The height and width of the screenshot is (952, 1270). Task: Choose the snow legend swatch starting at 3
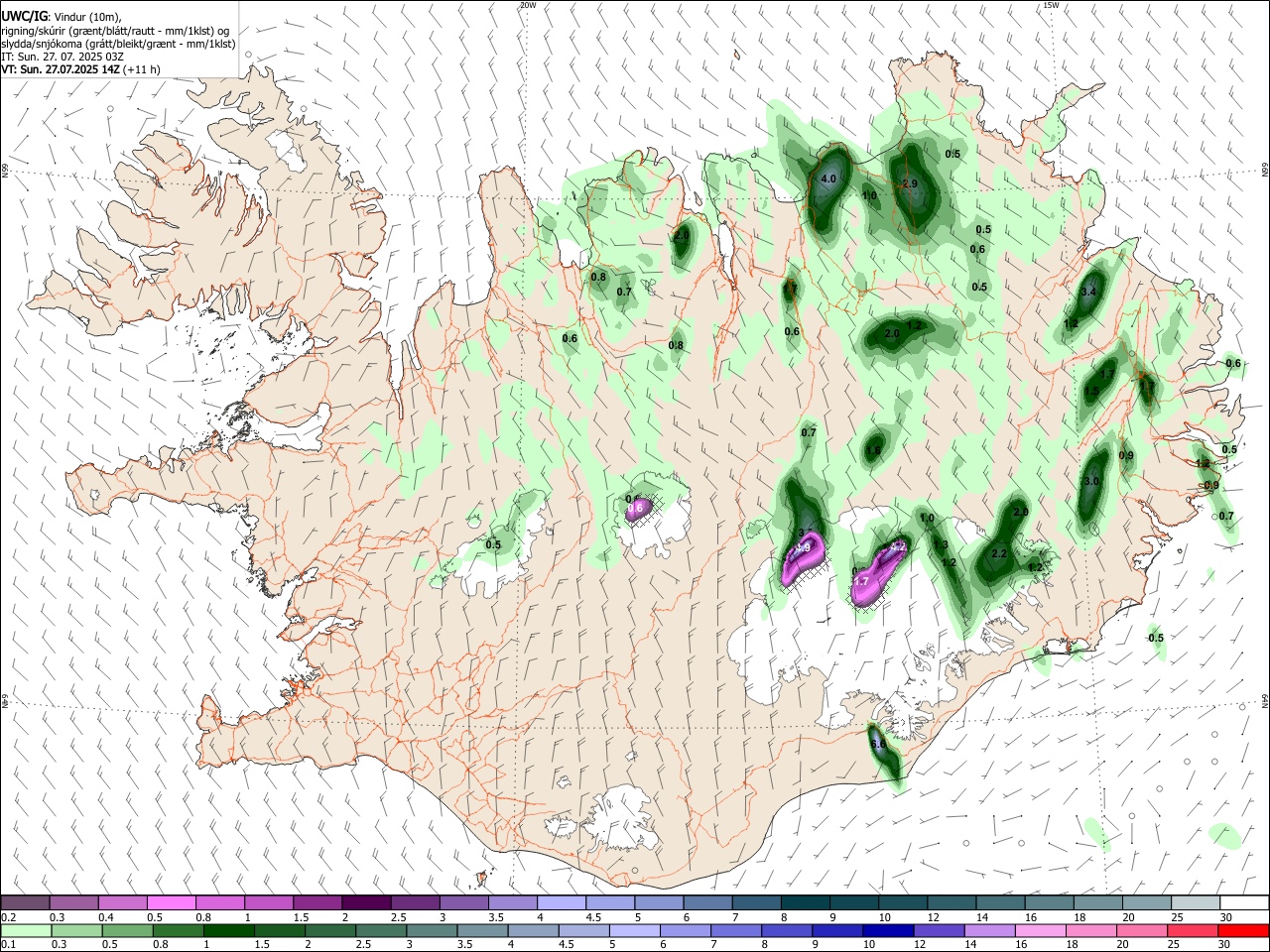coord(464,903)
